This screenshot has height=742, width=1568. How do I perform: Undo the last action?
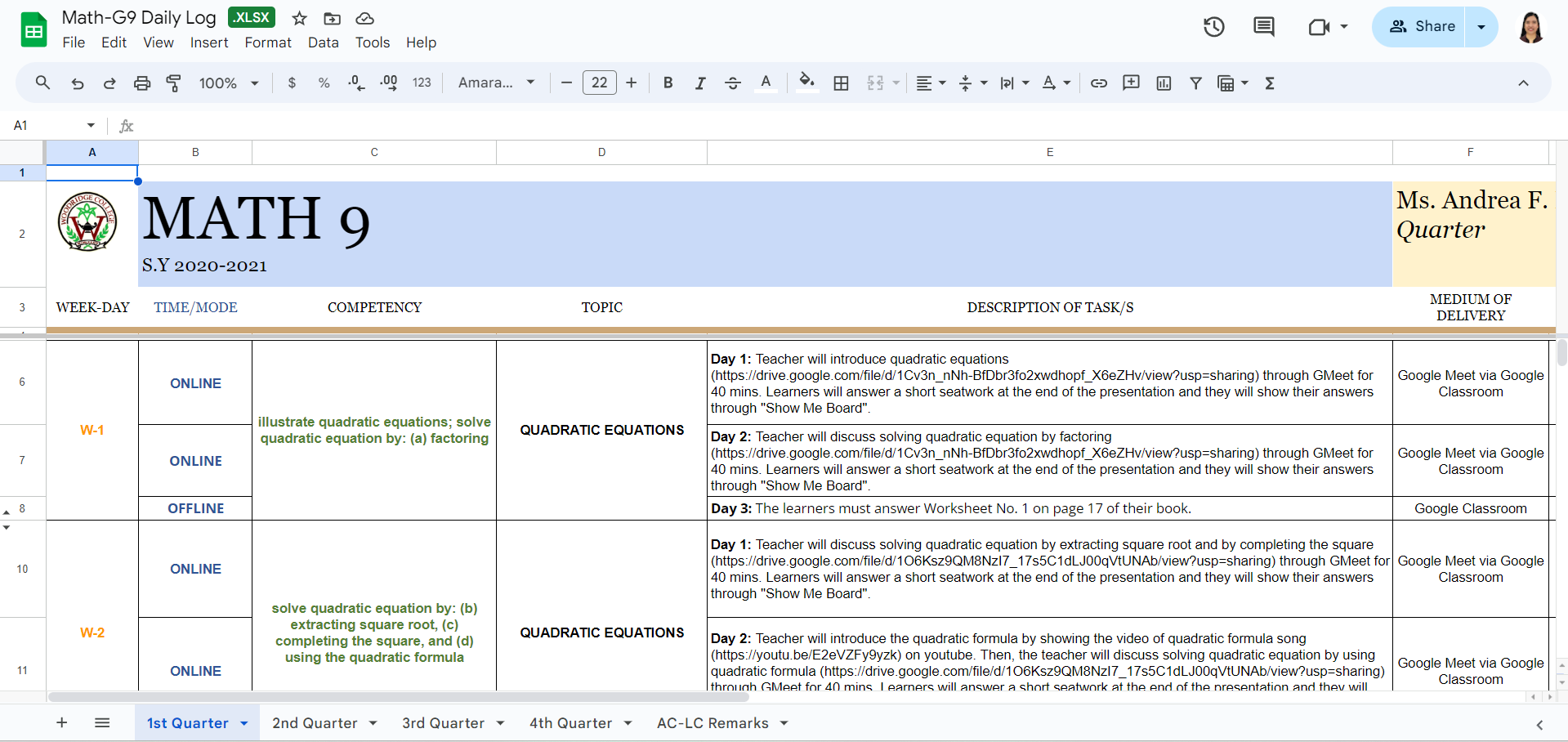point(78,83)
